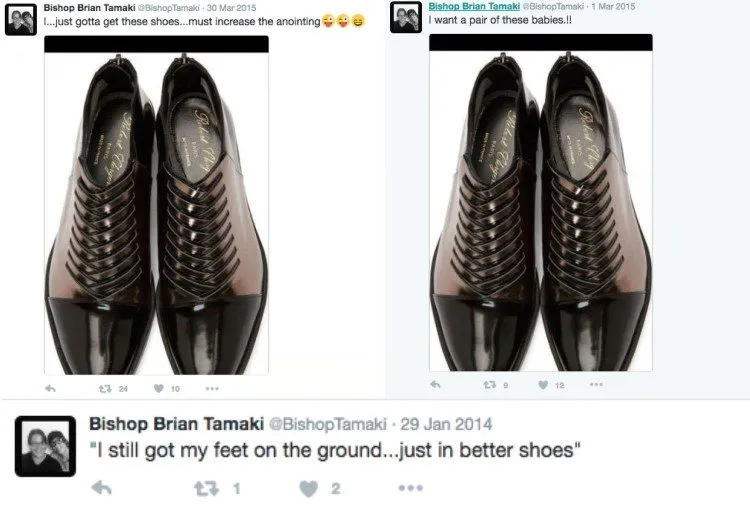Open the 30 Mar 2015 timestamp link
Screen dimensions: 750x512
click(232, 8)
